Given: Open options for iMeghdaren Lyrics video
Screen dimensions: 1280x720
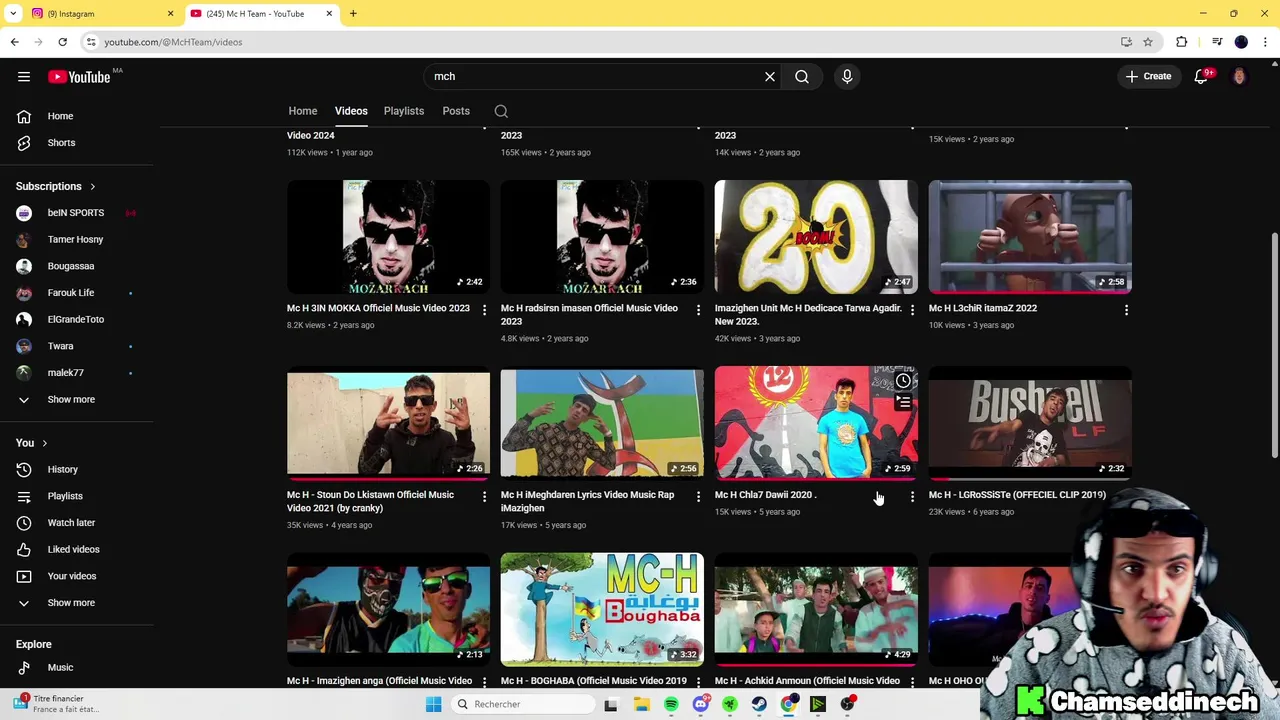Looking at the screenshot, I should [x=698, y=497].
